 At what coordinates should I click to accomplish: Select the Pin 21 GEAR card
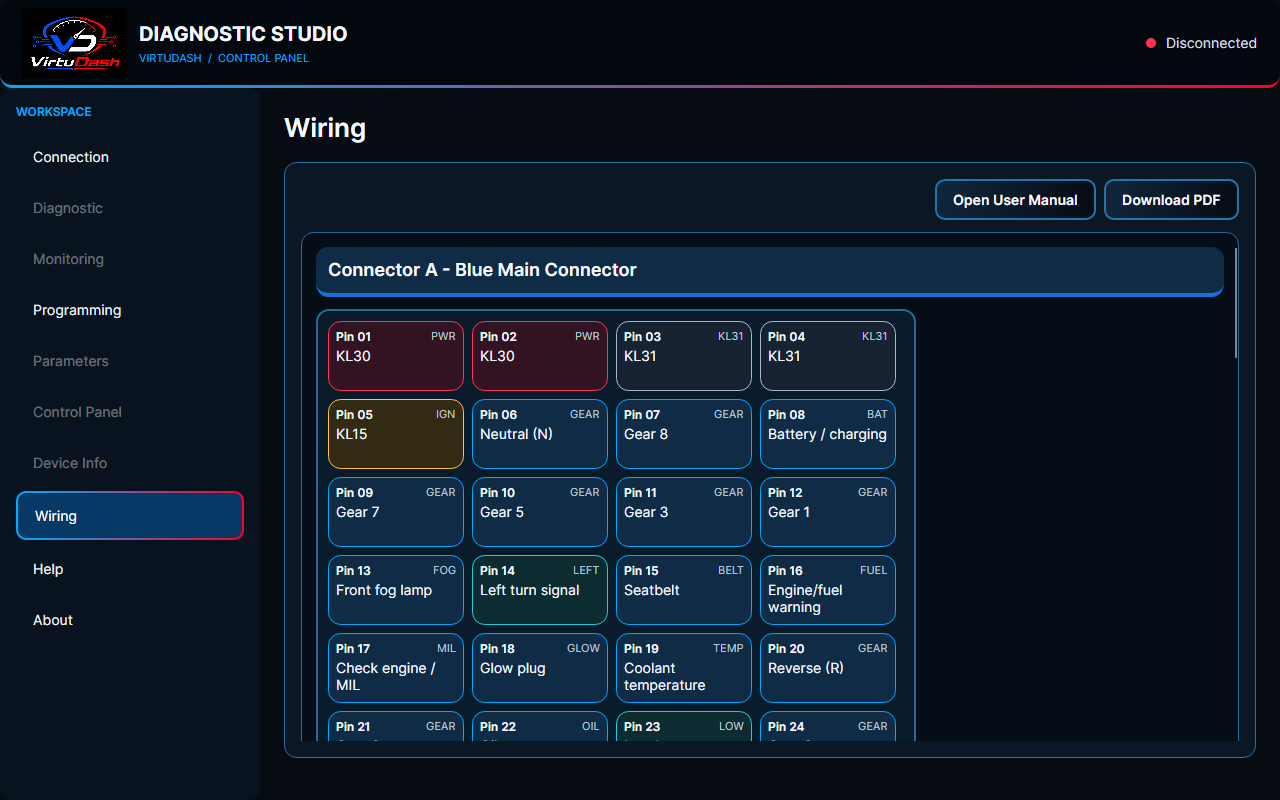[x=396, y=727]
